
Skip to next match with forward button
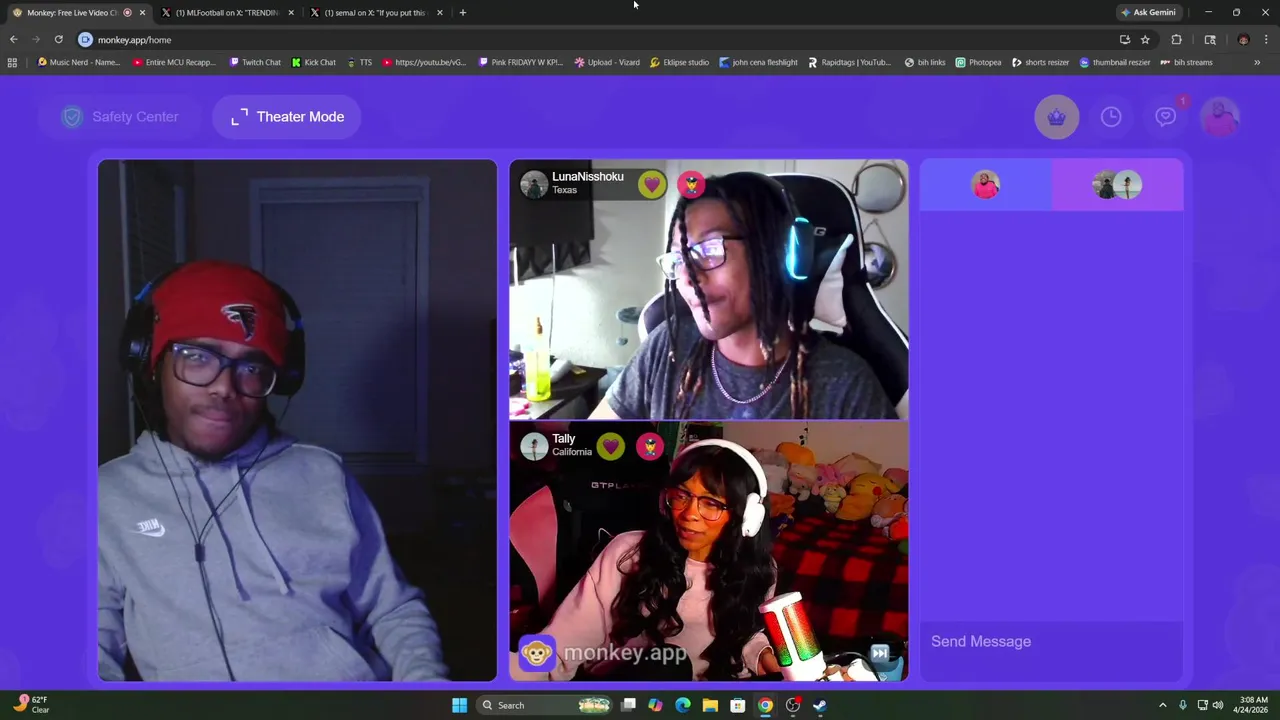click(879, 653)
